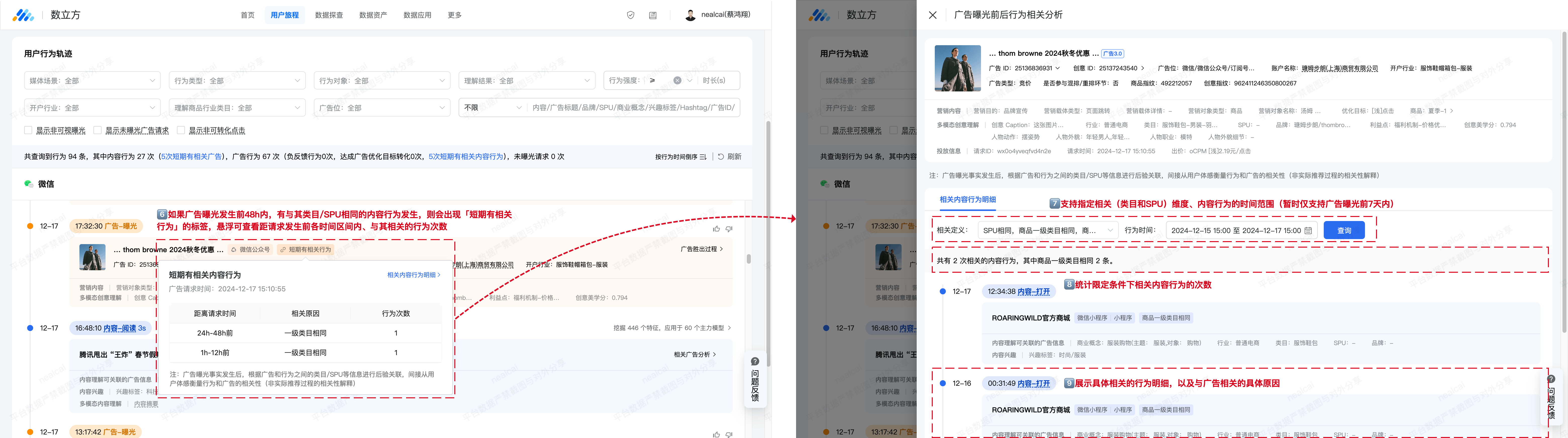Click the 问题反馈 help icon
This screenshot has height=438, width=1568.
pos(755,361)
